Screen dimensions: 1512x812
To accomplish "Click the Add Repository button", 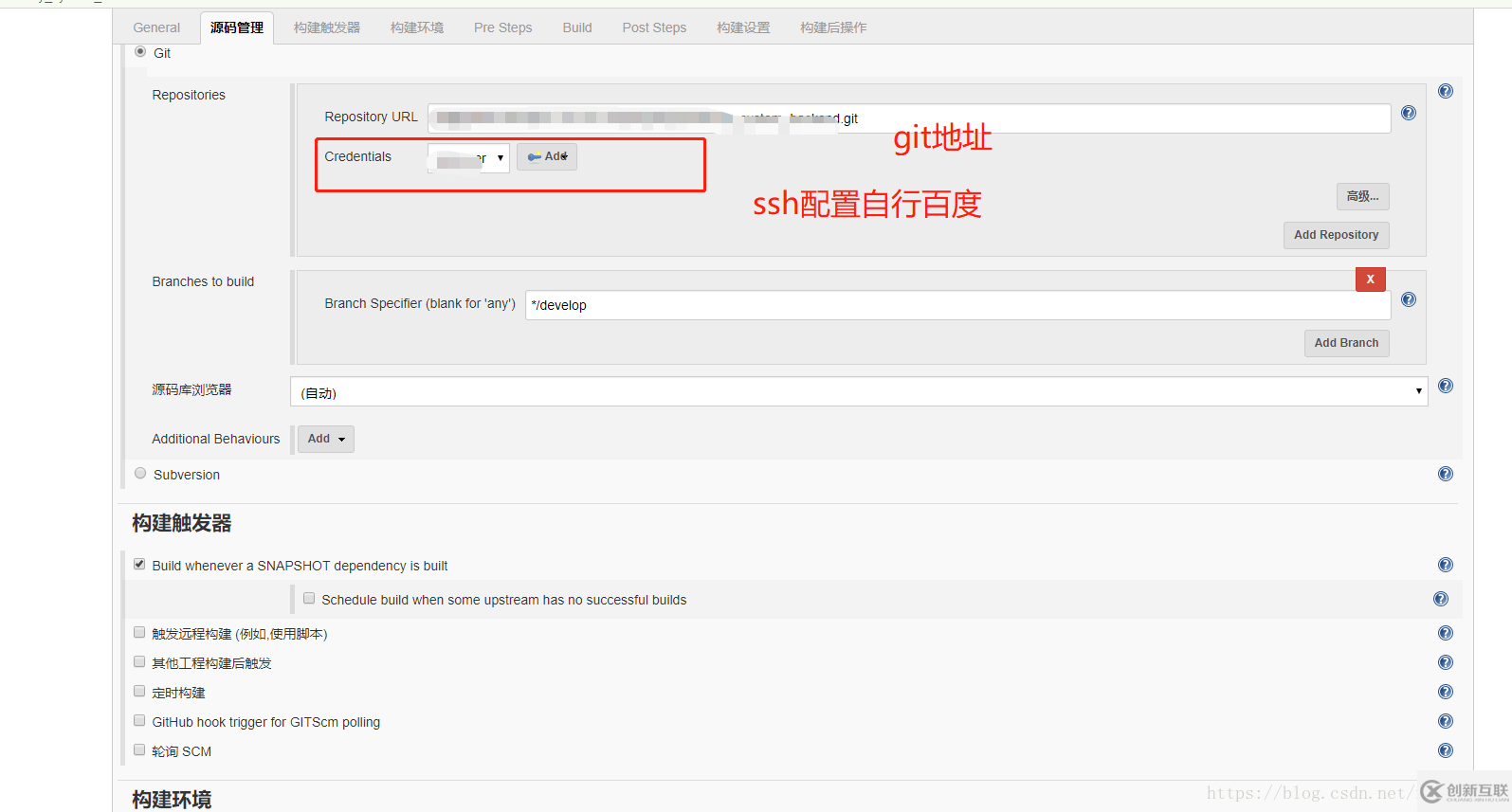I will coord(1337,235).
